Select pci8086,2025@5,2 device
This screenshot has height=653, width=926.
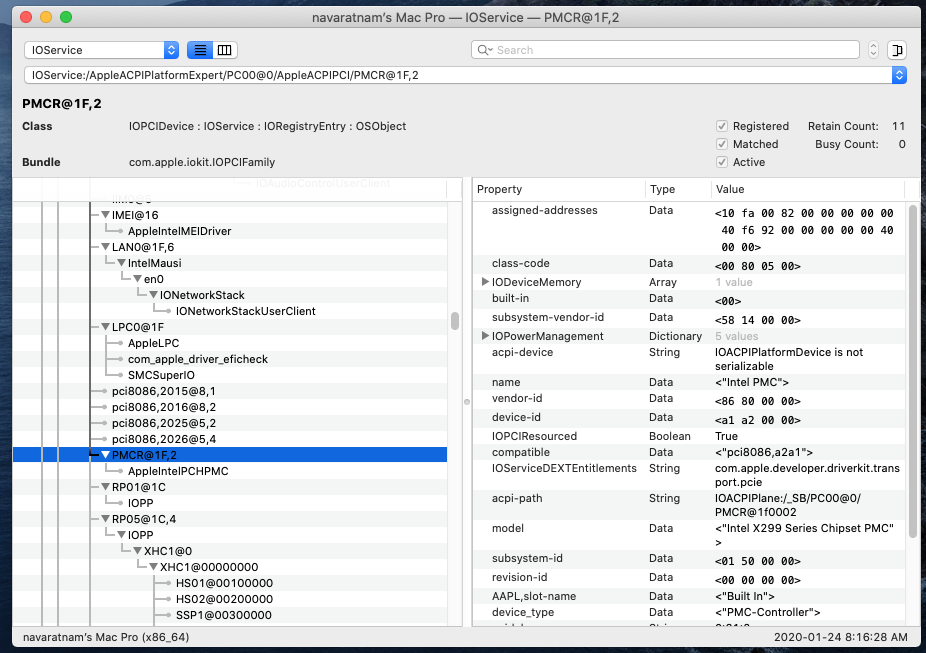164,423
